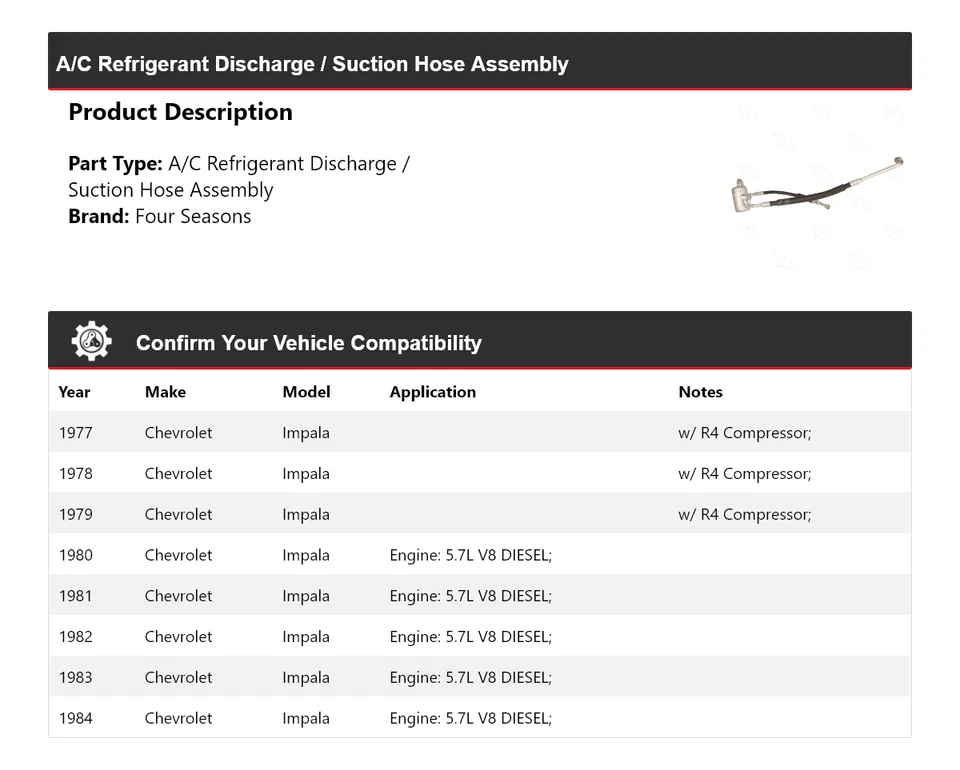The width and height of the screenshot is (960, 770).
Task: Click the Confirm Your Vehicle Compatibility title
Action: pyautogui.click(x=308, y=343)
